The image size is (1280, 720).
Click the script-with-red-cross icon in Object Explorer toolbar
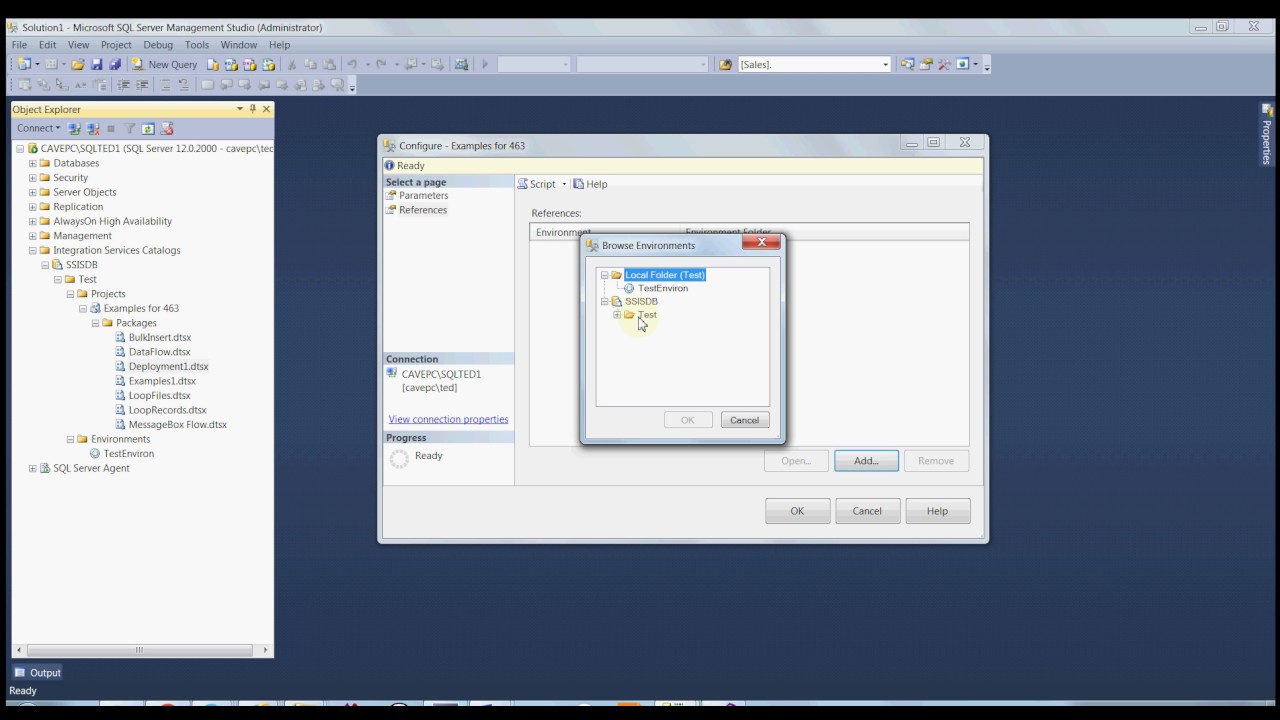point(167,128)
